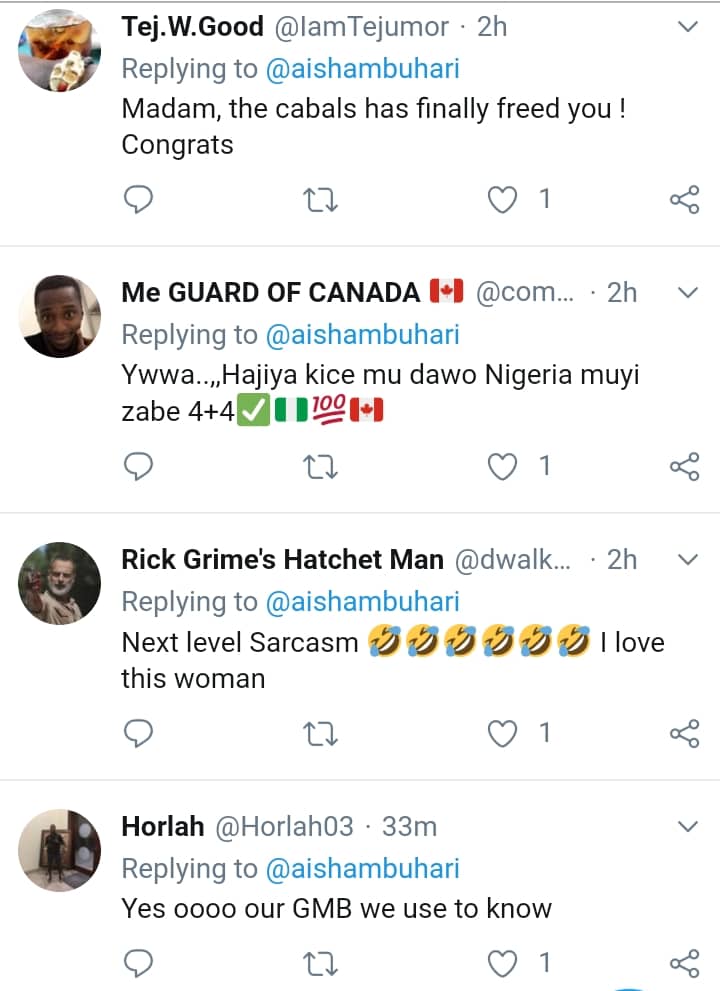Share Tej.W.Good's tweet
The height and width of the screenshot is (991, 720).
(x=684, y=200)
